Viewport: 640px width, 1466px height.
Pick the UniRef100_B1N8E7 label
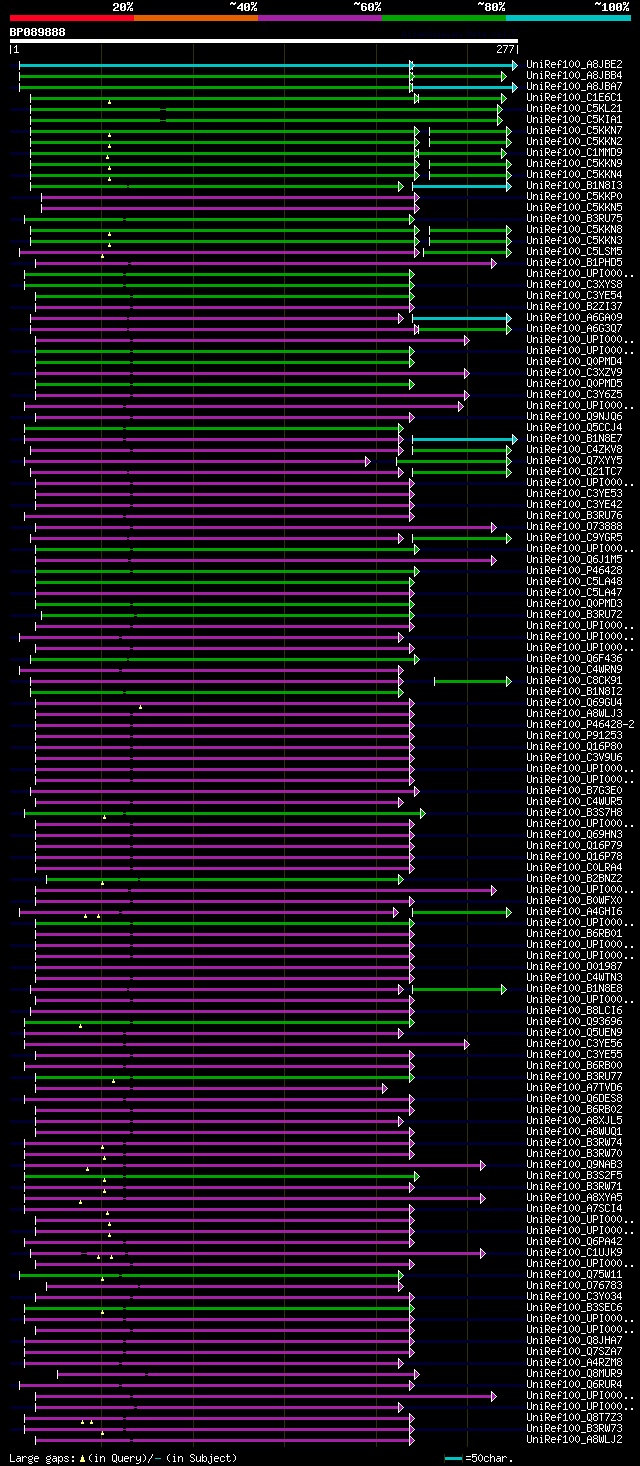[x=574, y=438]
